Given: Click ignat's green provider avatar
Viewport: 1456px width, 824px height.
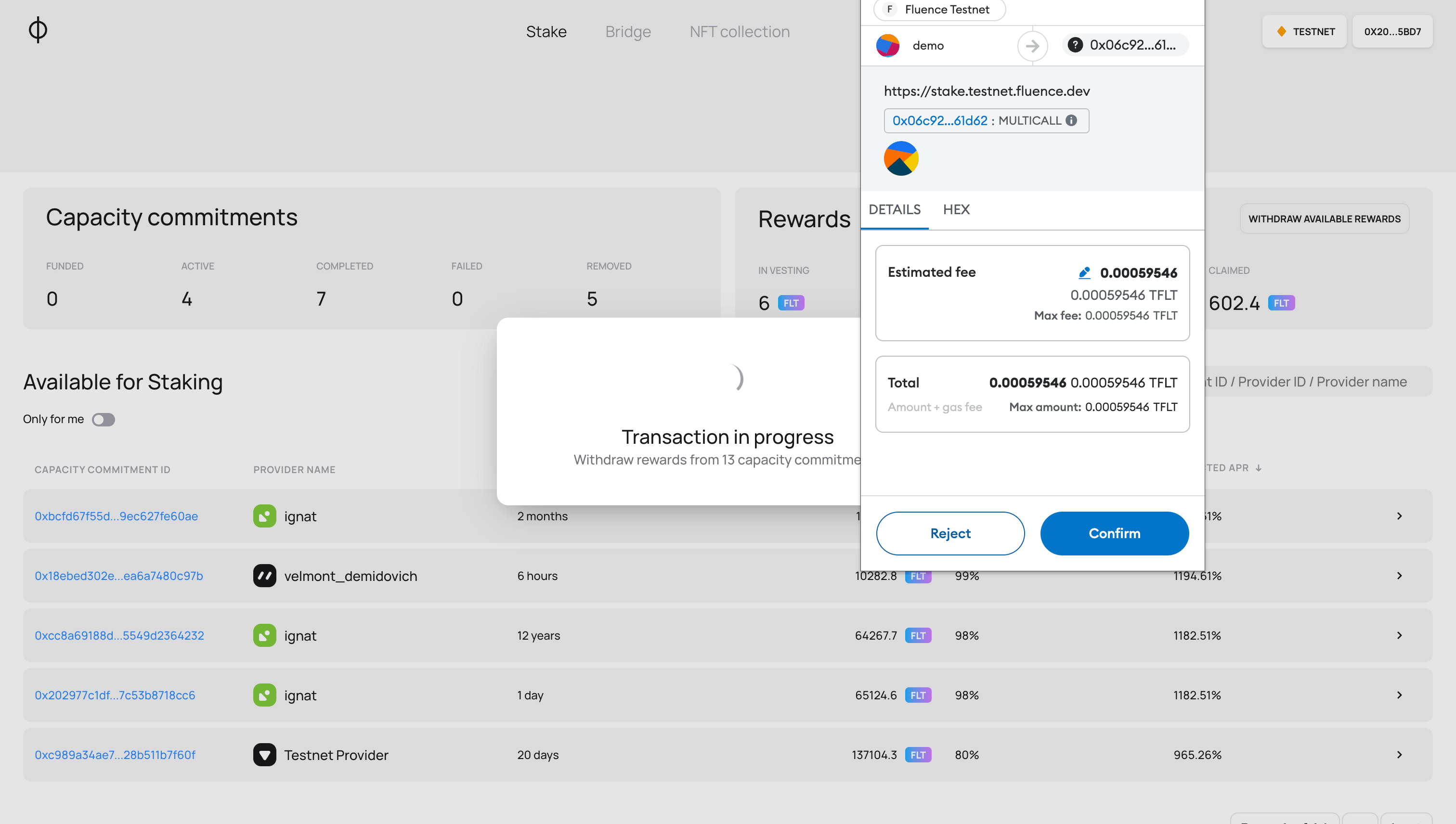Looking at the screenshot, I should pyautogui.click(x=264, y=515).
